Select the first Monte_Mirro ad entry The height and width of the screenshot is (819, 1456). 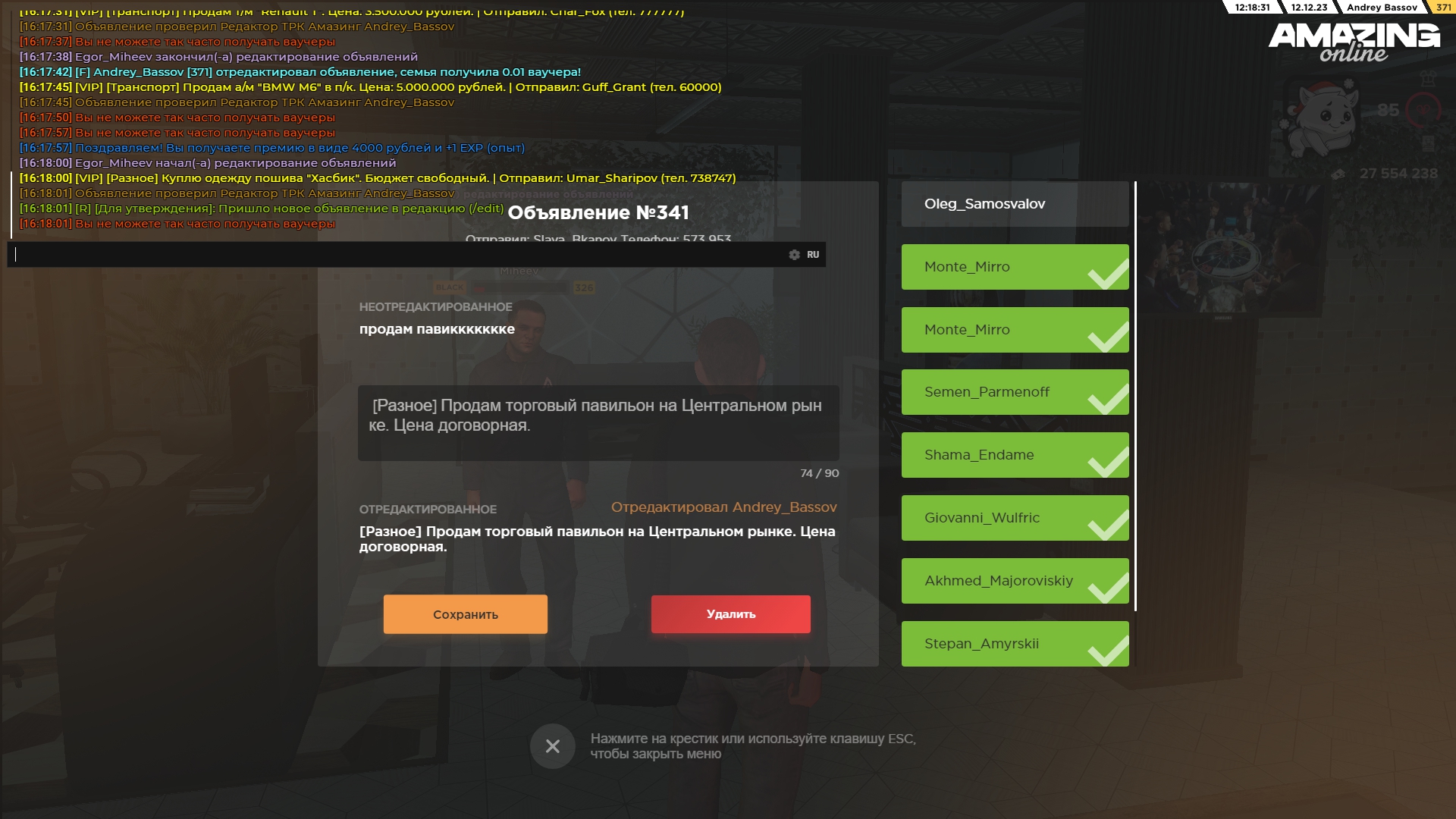pyautogui.click(x=1015, y=267)
